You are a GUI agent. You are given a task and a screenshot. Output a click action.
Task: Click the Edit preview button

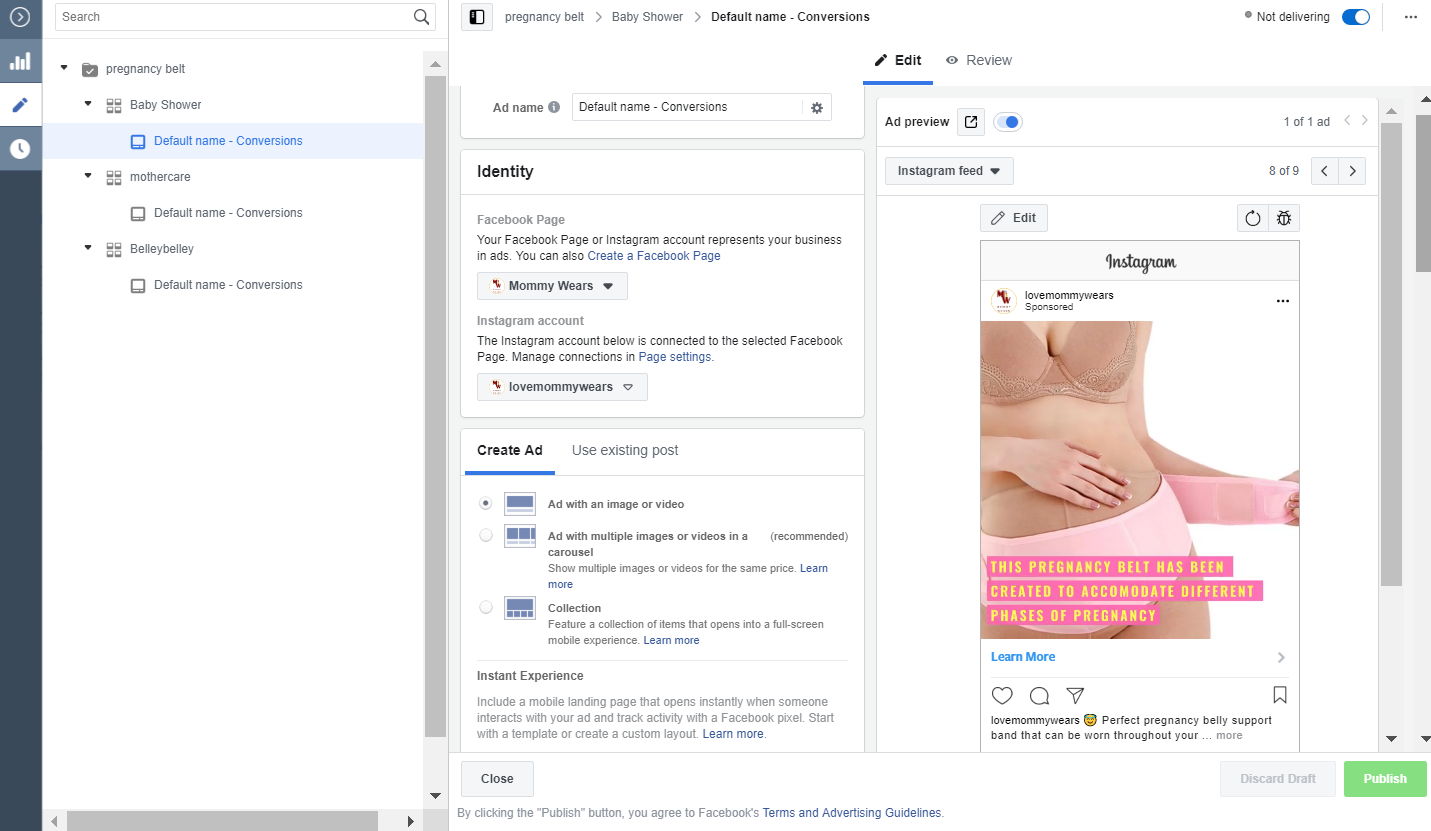(x=1014, y=218)
